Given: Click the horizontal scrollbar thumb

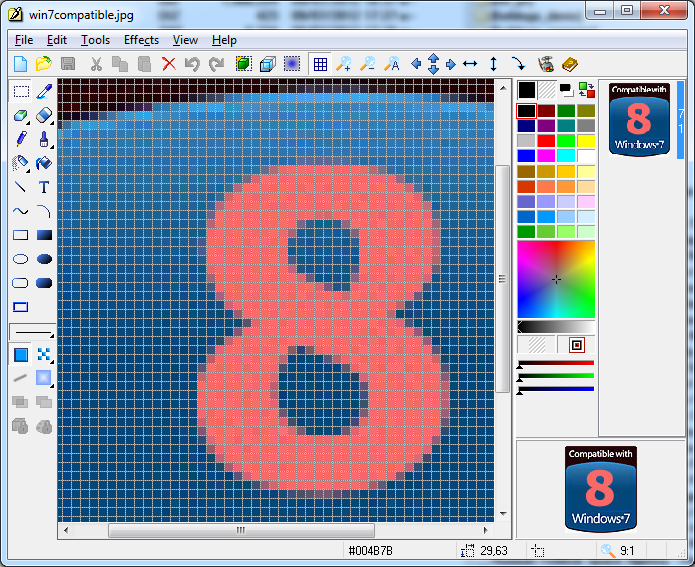Looking at the screenshot, I should [x=242, y=530].
